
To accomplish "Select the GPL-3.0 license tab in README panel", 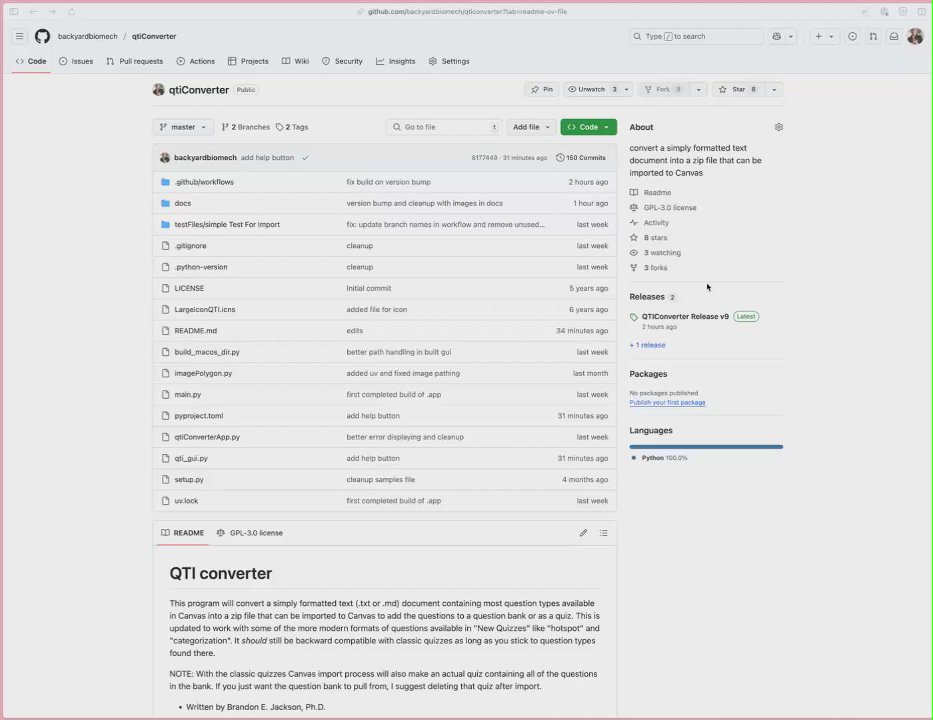I will pyautogui.click(x=250, y=533).
